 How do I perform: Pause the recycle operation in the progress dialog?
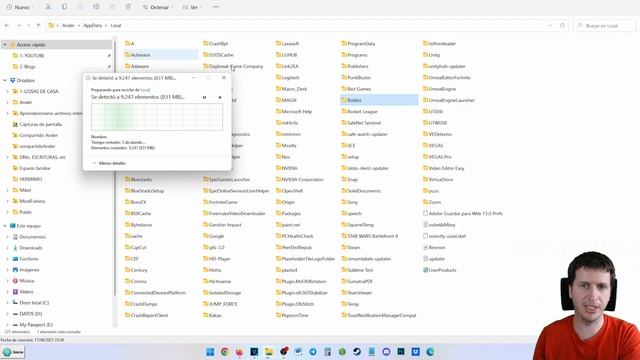[x=204, y=97]
